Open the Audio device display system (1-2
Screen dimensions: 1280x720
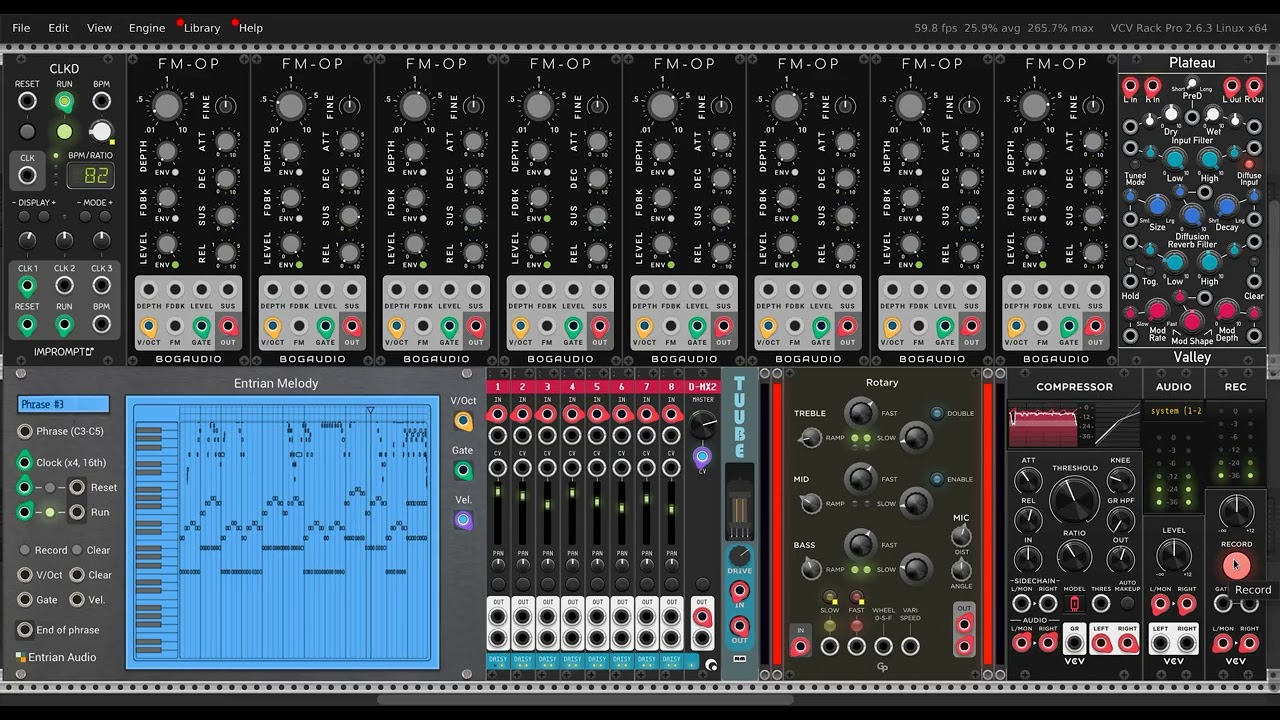(x=1174, y=411)
